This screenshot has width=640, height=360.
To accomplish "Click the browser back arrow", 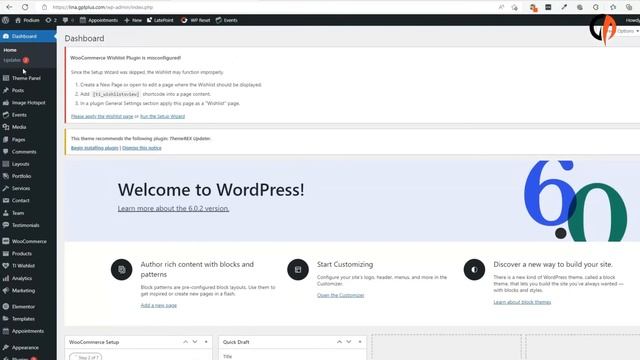I will 9,7.
